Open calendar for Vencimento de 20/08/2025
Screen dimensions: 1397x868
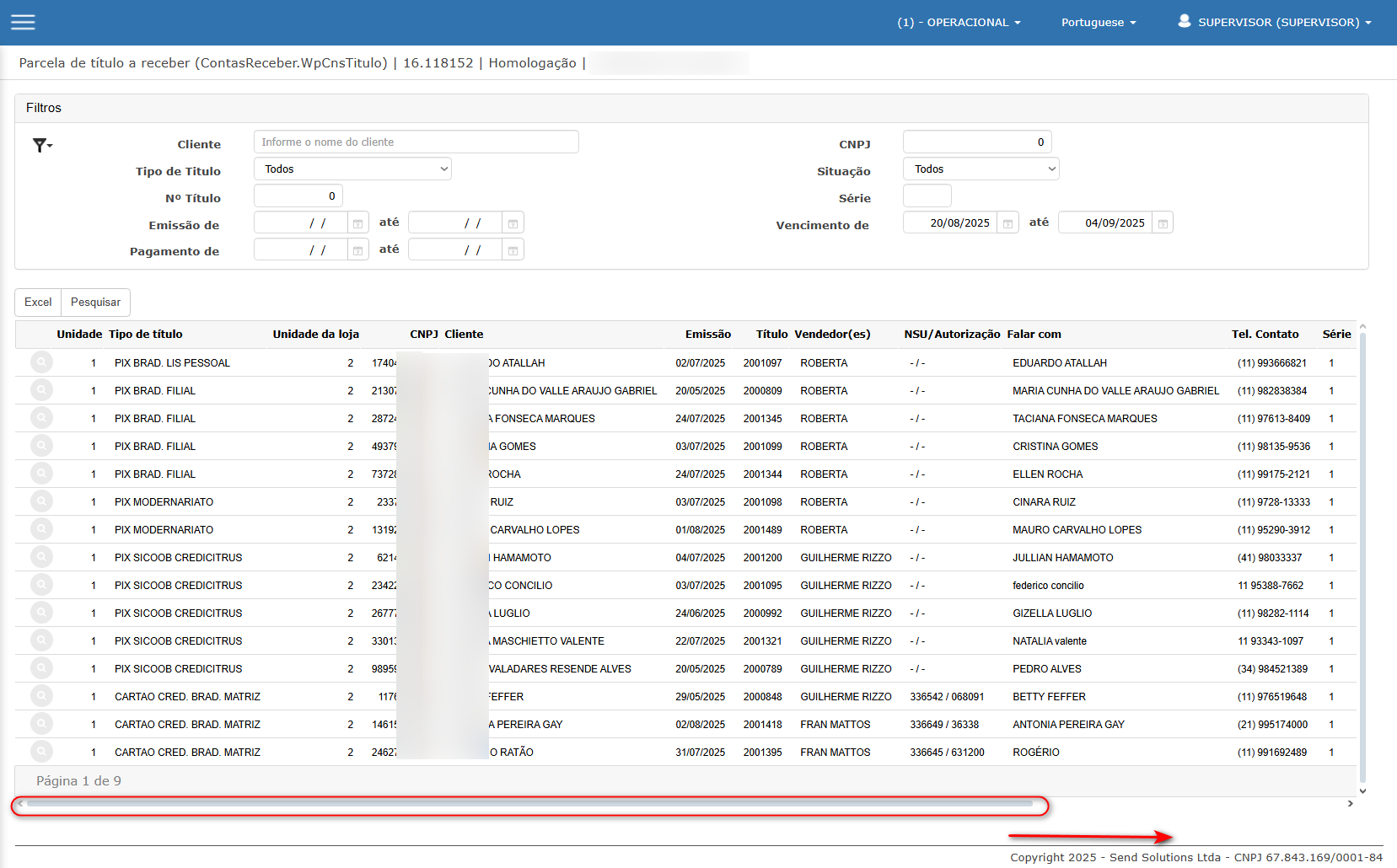coord(1007,223)
